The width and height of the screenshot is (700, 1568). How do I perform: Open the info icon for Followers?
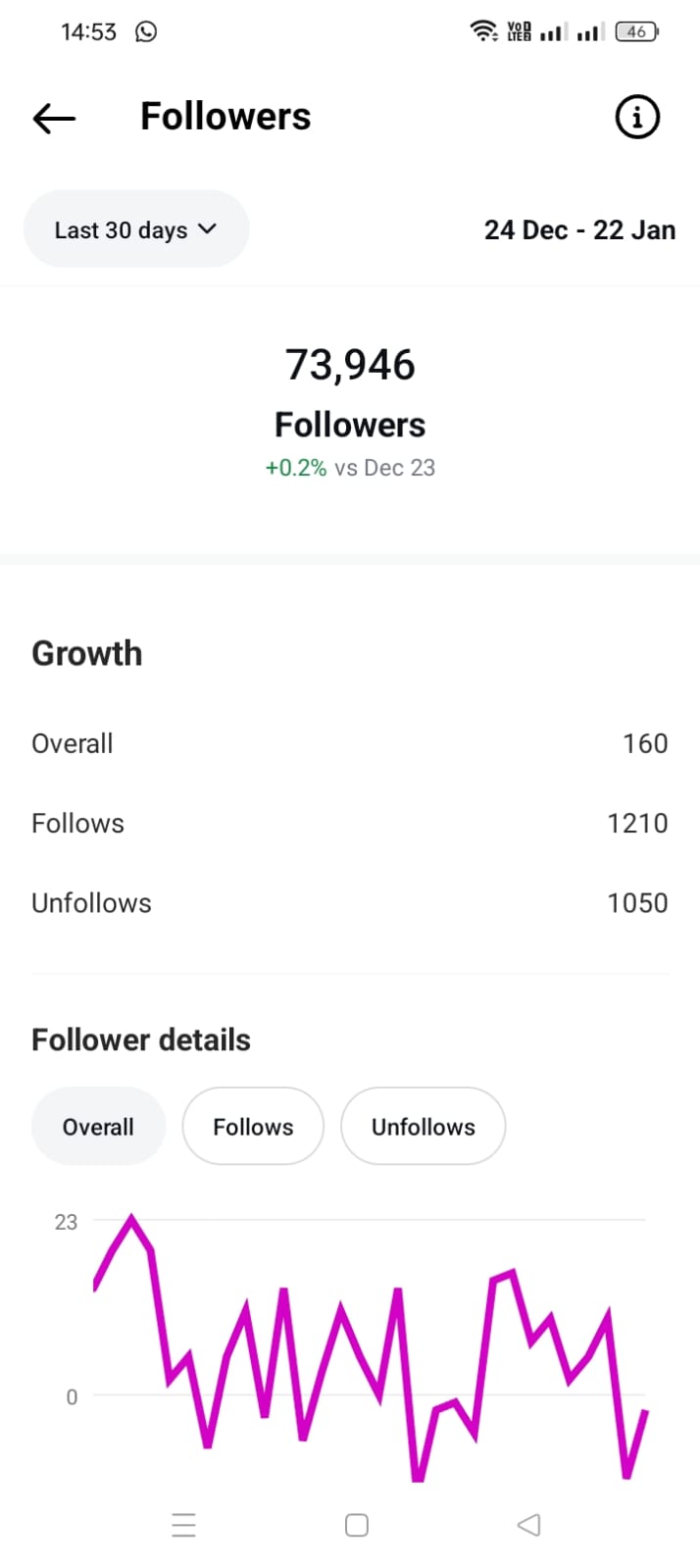coord(637,118)
